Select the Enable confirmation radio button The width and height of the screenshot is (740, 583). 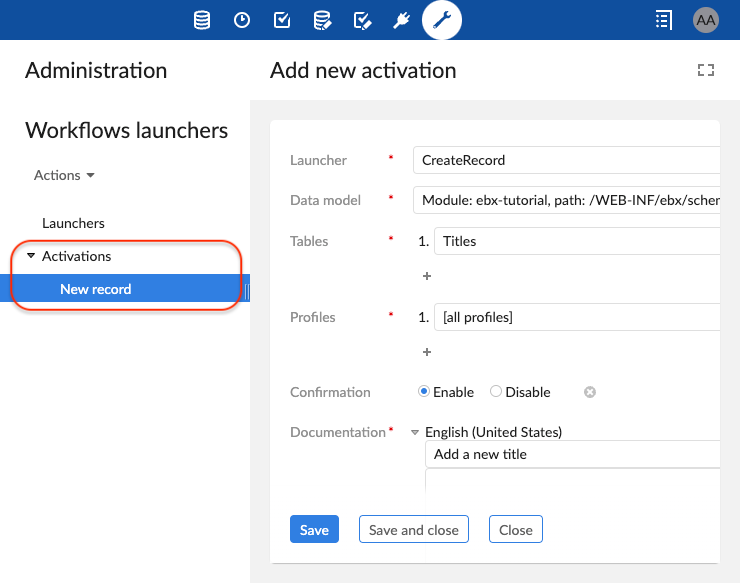pos(424,392)
